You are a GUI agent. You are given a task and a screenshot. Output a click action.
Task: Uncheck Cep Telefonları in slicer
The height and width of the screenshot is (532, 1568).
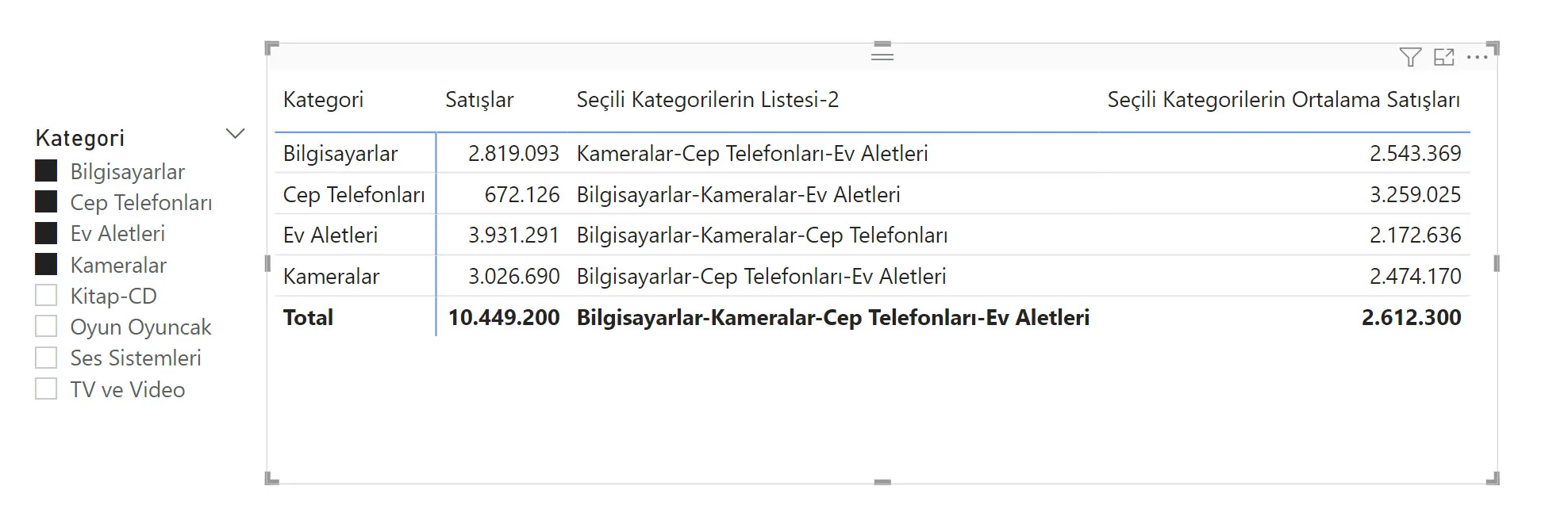(46, 202)
